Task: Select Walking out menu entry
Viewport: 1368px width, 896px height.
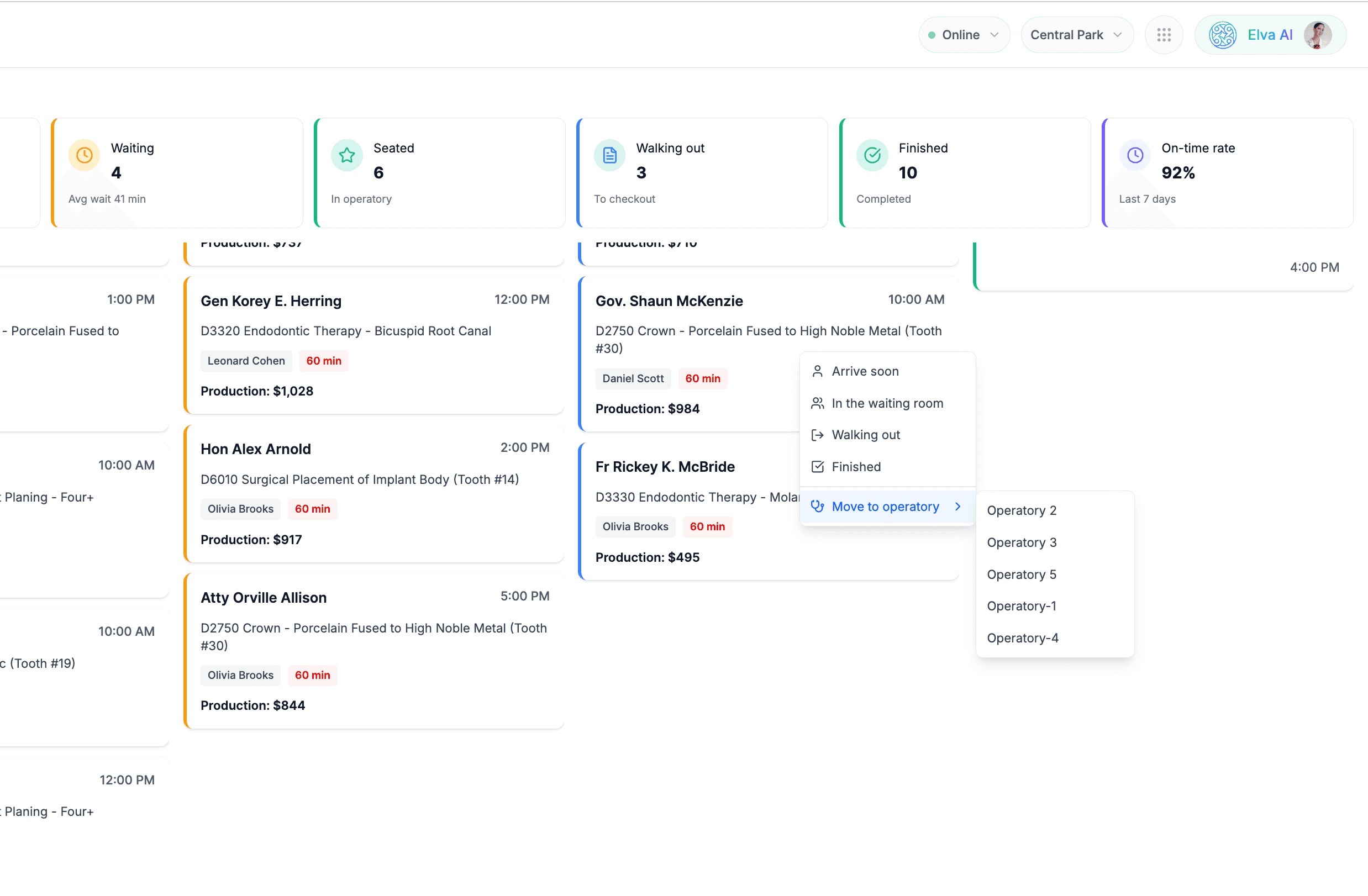Action: point(865,435)
